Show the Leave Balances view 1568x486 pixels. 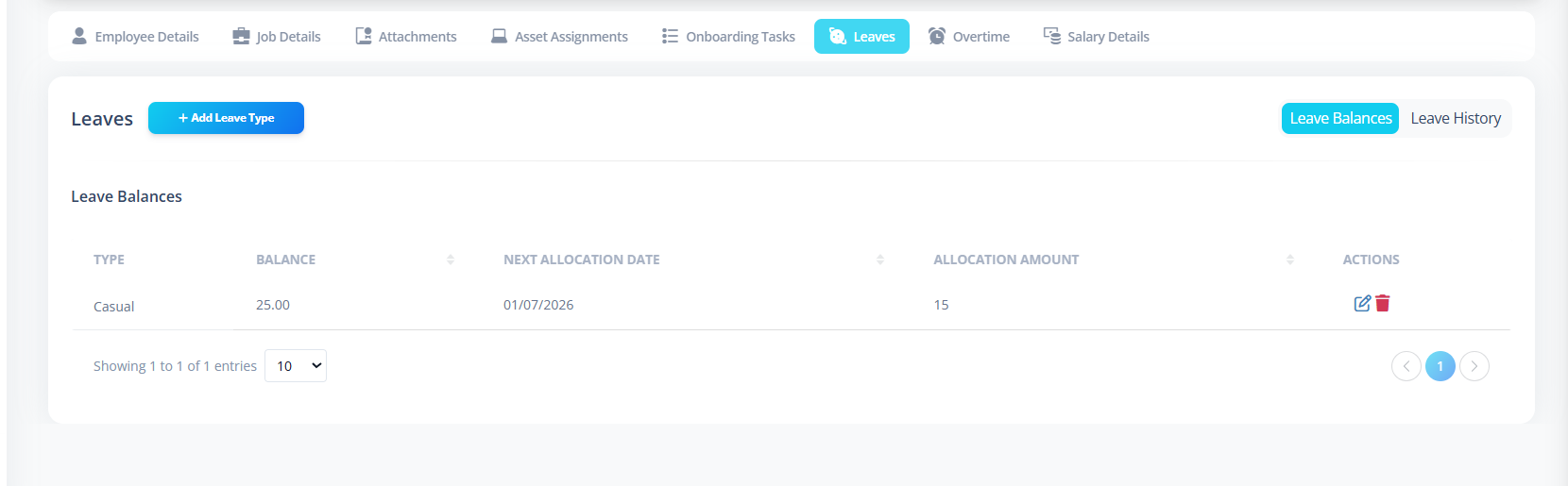point(1340,118)
